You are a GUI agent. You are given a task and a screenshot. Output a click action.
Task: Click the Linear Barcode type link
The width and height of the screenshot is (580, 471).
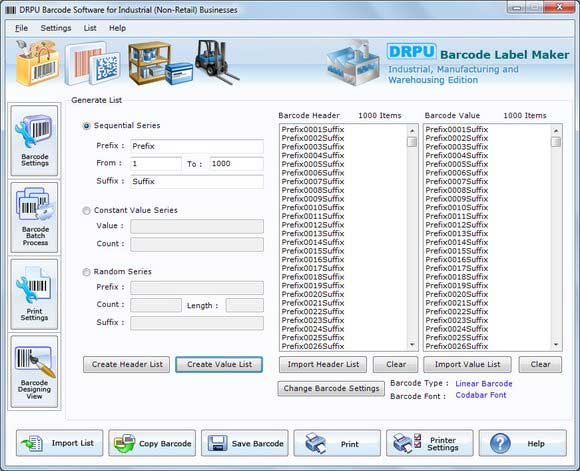[484, 384]
